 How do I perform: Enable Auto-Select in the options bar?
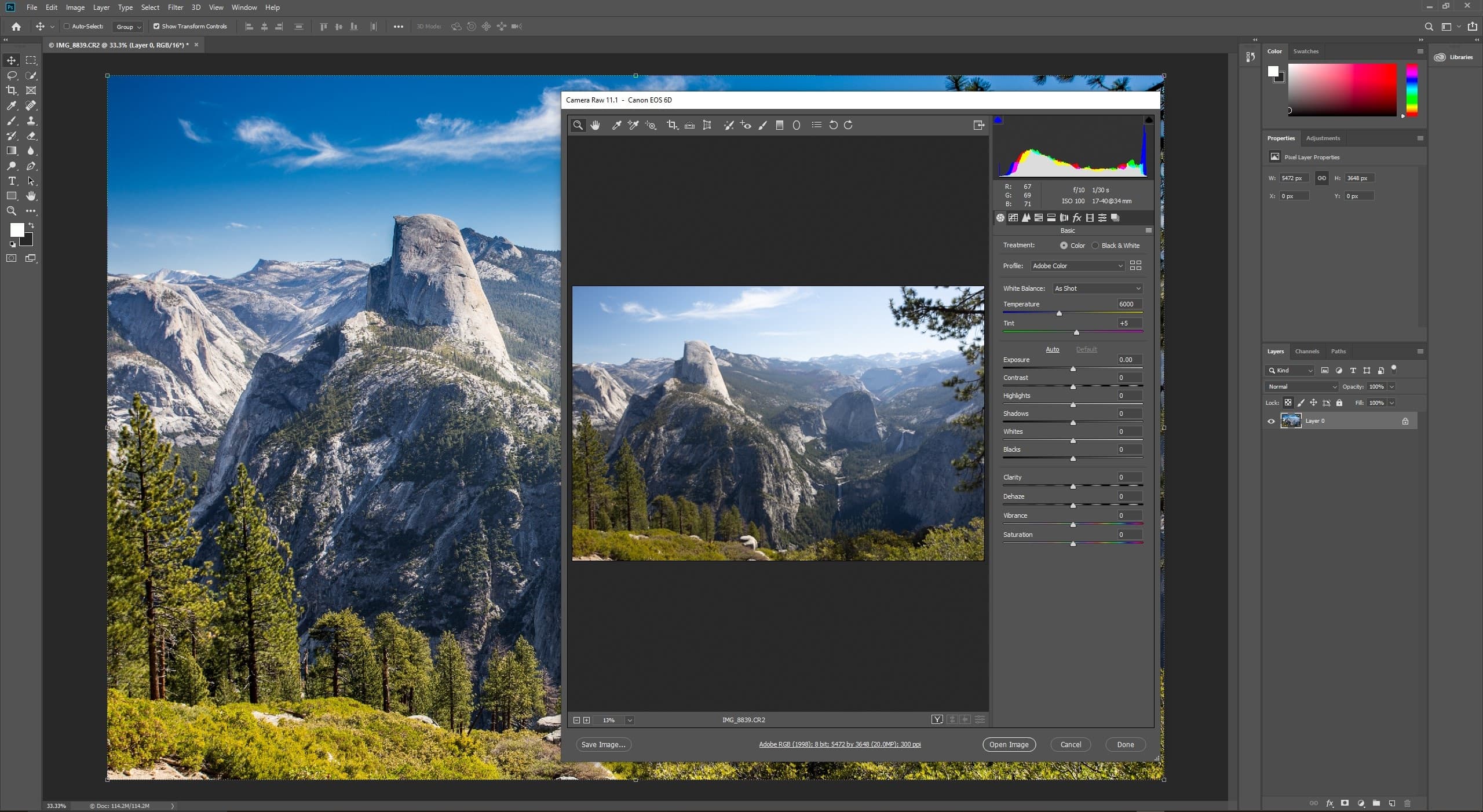tap(65, 26)
